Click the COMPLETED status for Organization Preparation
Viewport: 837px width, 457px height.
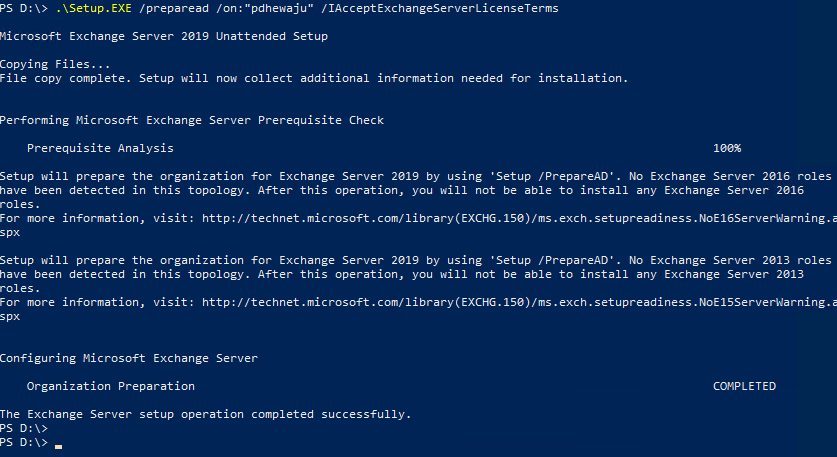click(x=745, y=386)
